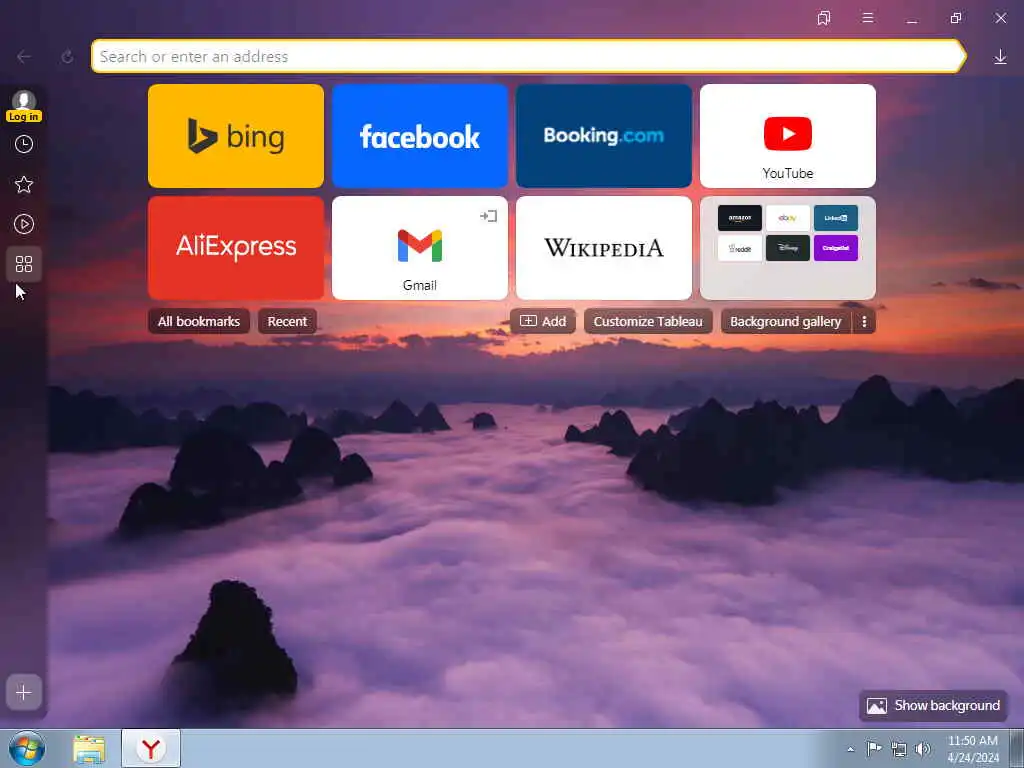
Task: Open Craigslist in the folder tile
Action: [836, 248]
